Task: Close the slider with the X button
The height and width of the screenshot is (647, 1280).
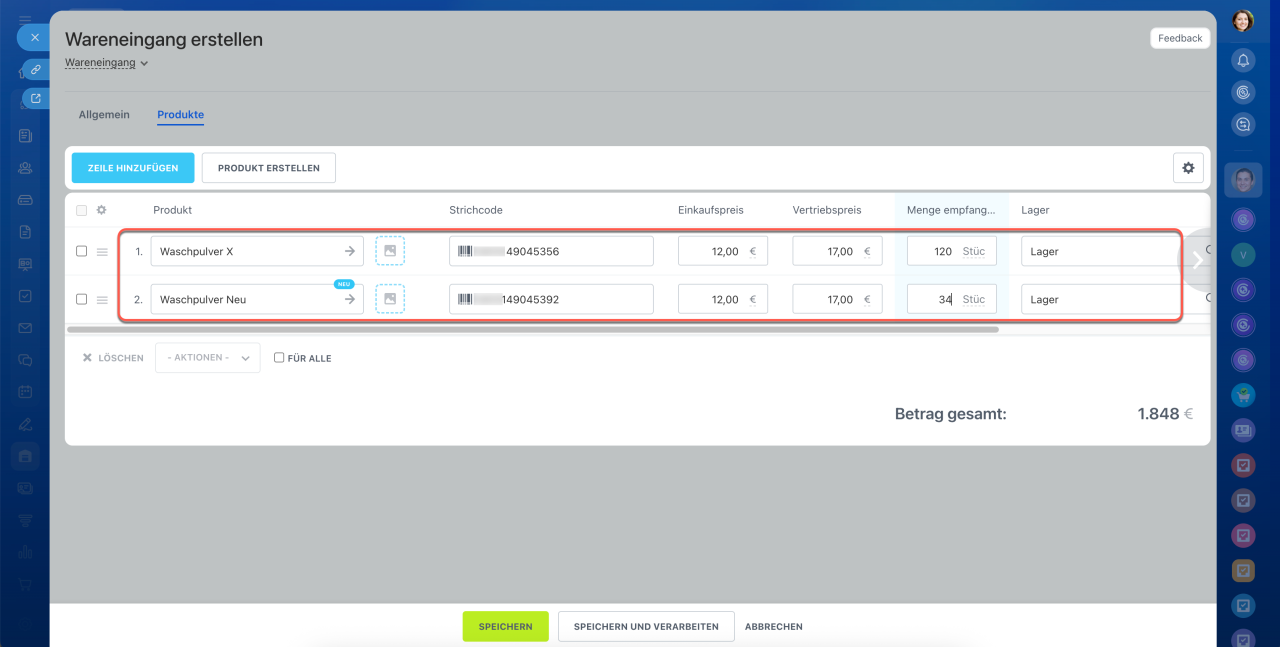Action: point(34,38)
